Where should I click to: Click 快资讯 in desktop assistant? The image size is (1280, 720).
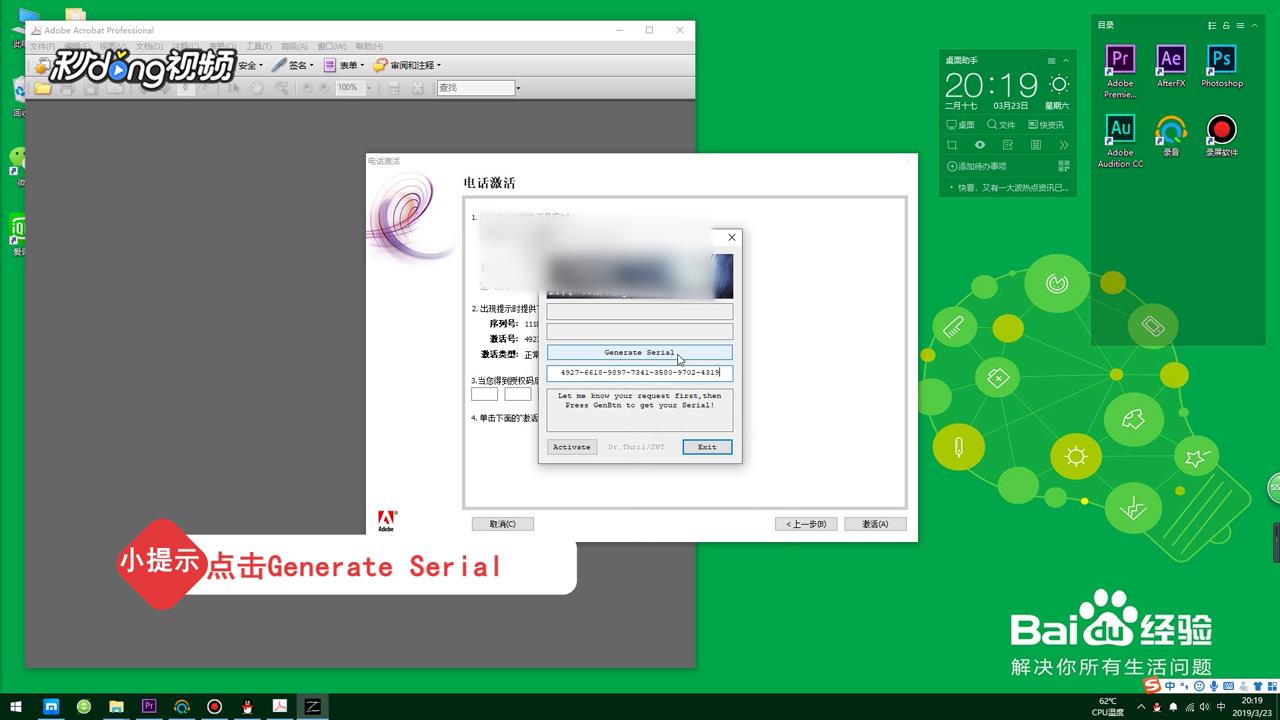(1046, 125)
